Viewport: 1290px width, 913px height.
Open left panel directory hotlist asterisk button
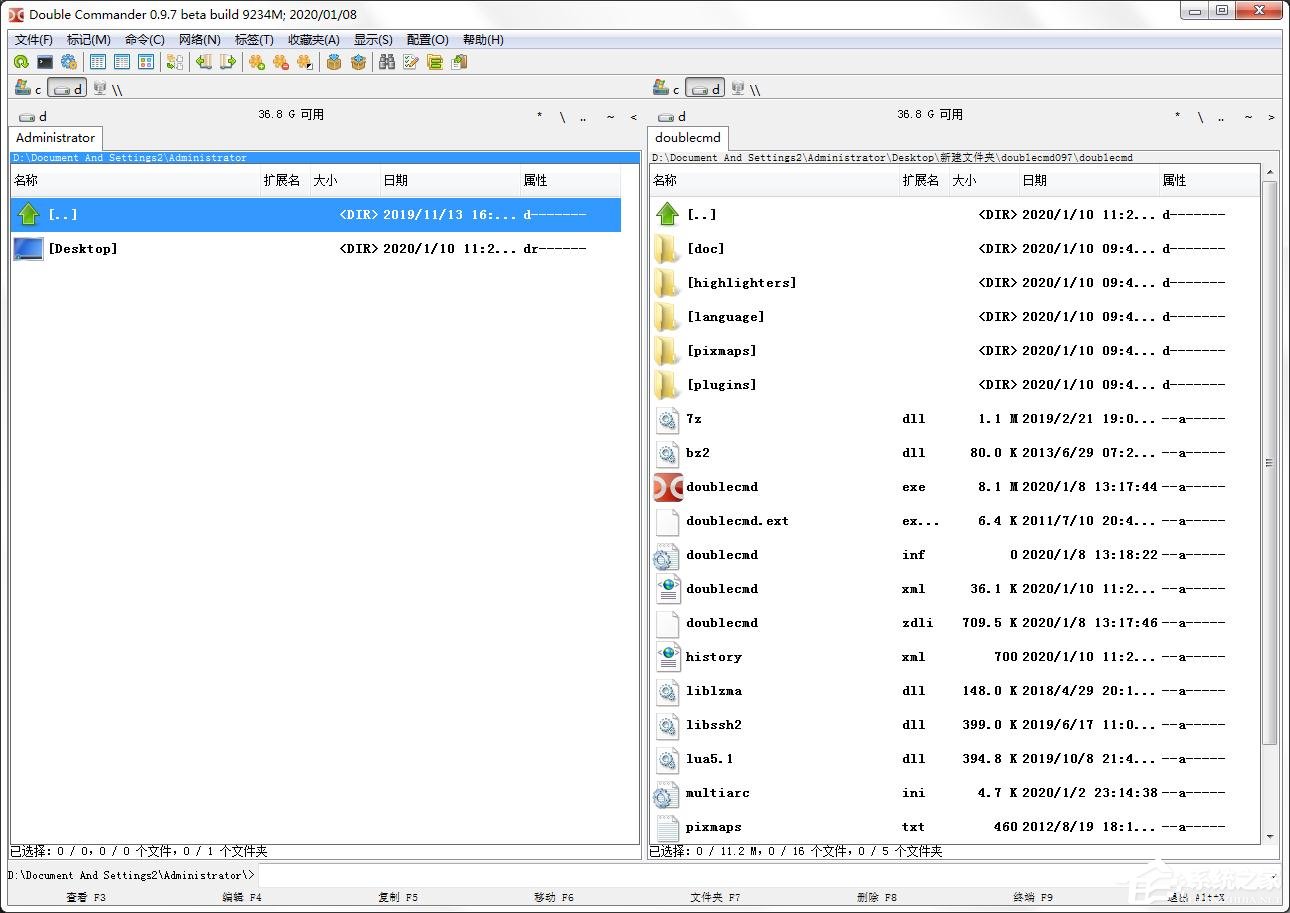point(539,117)
